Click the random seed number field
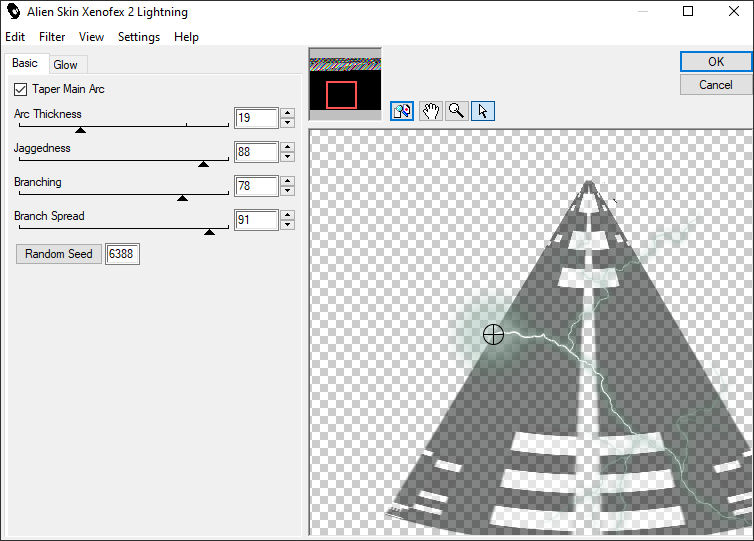This screenshot has width=754, height=541. point(122,254)
